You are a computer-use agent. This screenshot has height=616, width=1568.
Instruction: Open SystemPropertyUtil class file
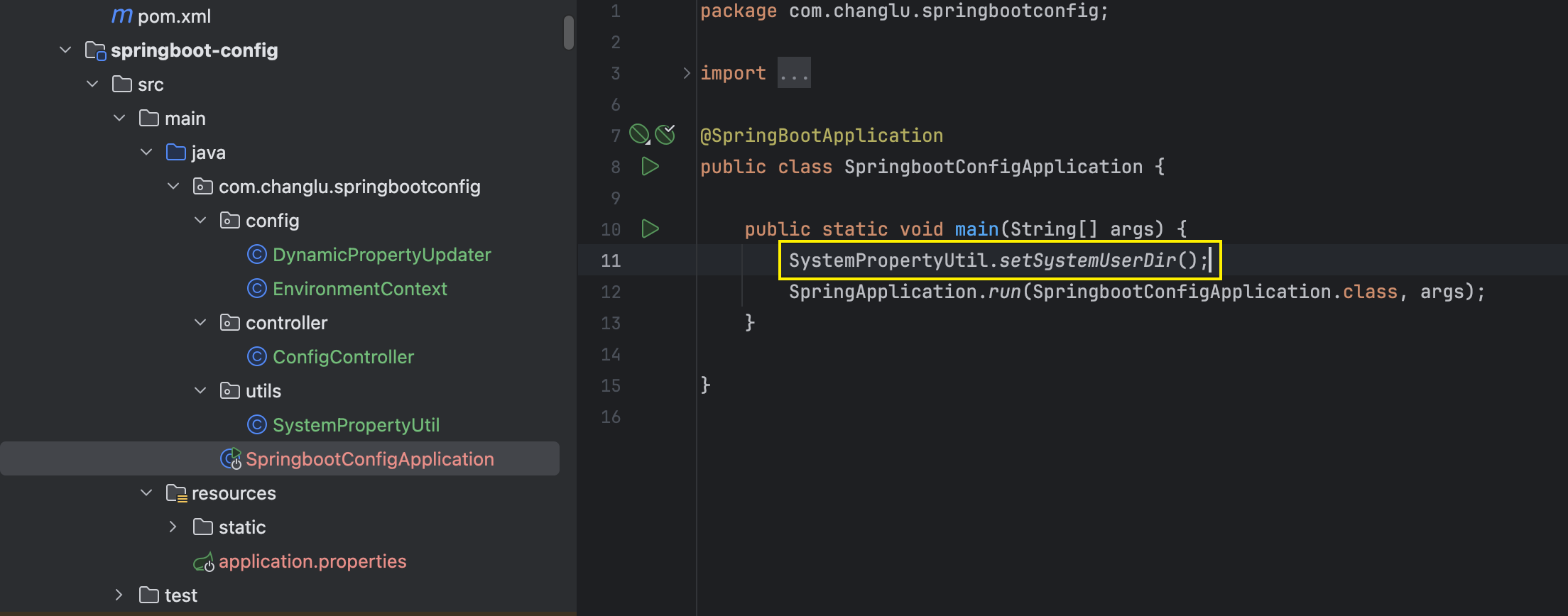tap(356, 424)
